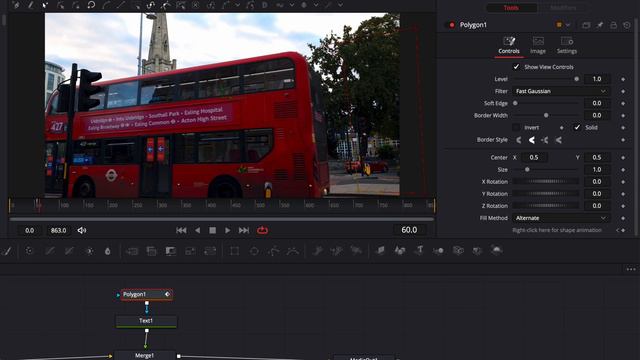Viewport: 640px width, 360px height.
Task: Play the clip forward
Action: pyautogui.click(x=227, y=230)
